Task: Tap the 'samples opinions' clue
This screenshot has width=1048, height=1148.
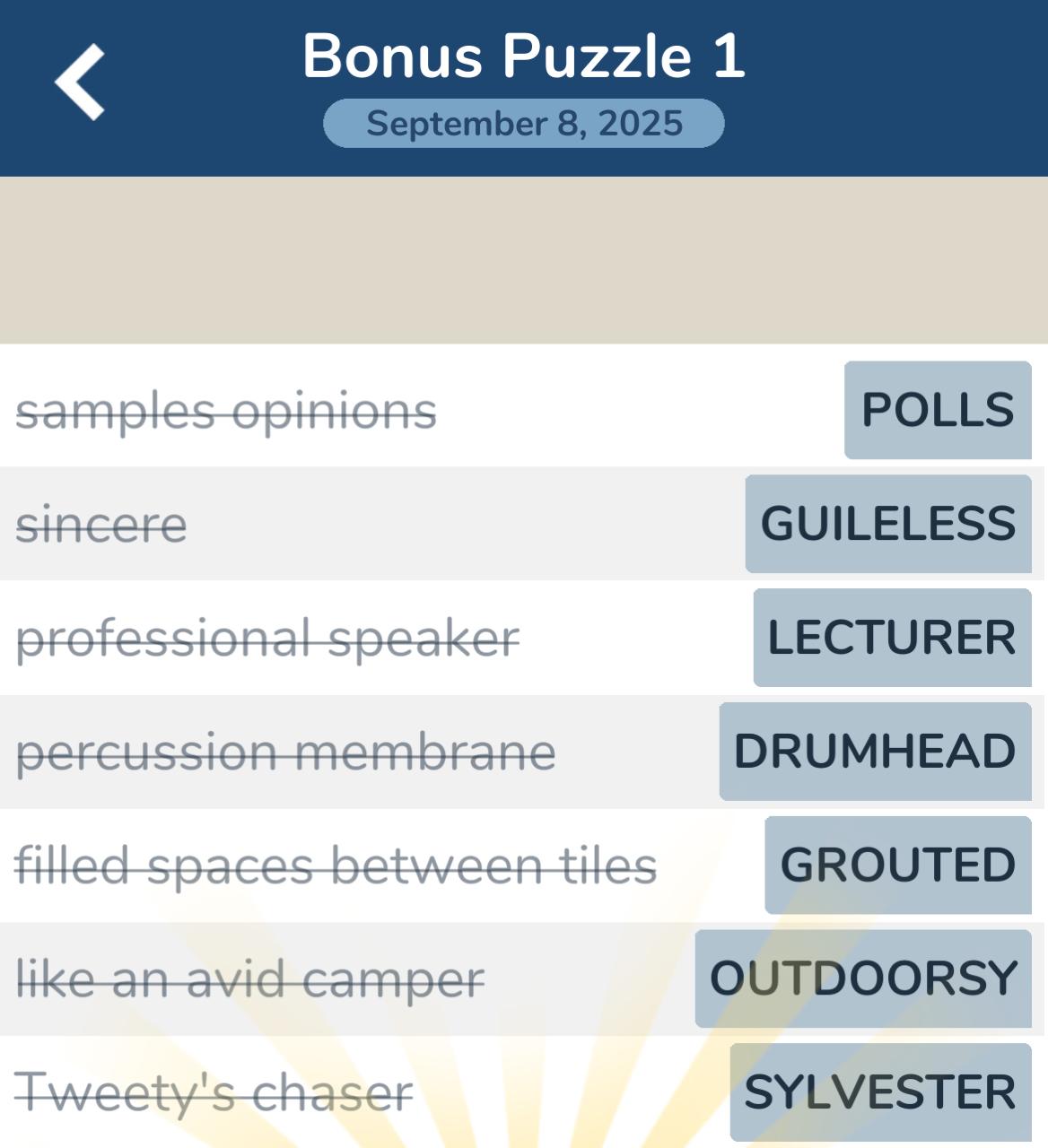Action: [x=226, y=412]
